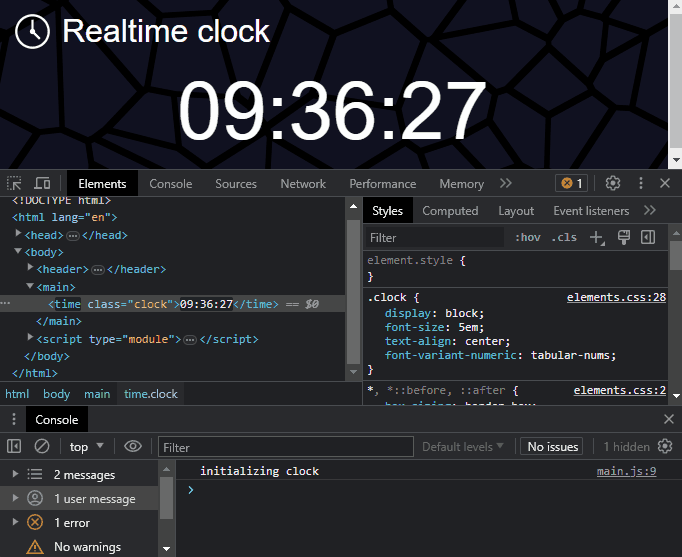Screen dimensions: 682x557
Task: Click the live expression eye icon
Action: coord(133,446)
